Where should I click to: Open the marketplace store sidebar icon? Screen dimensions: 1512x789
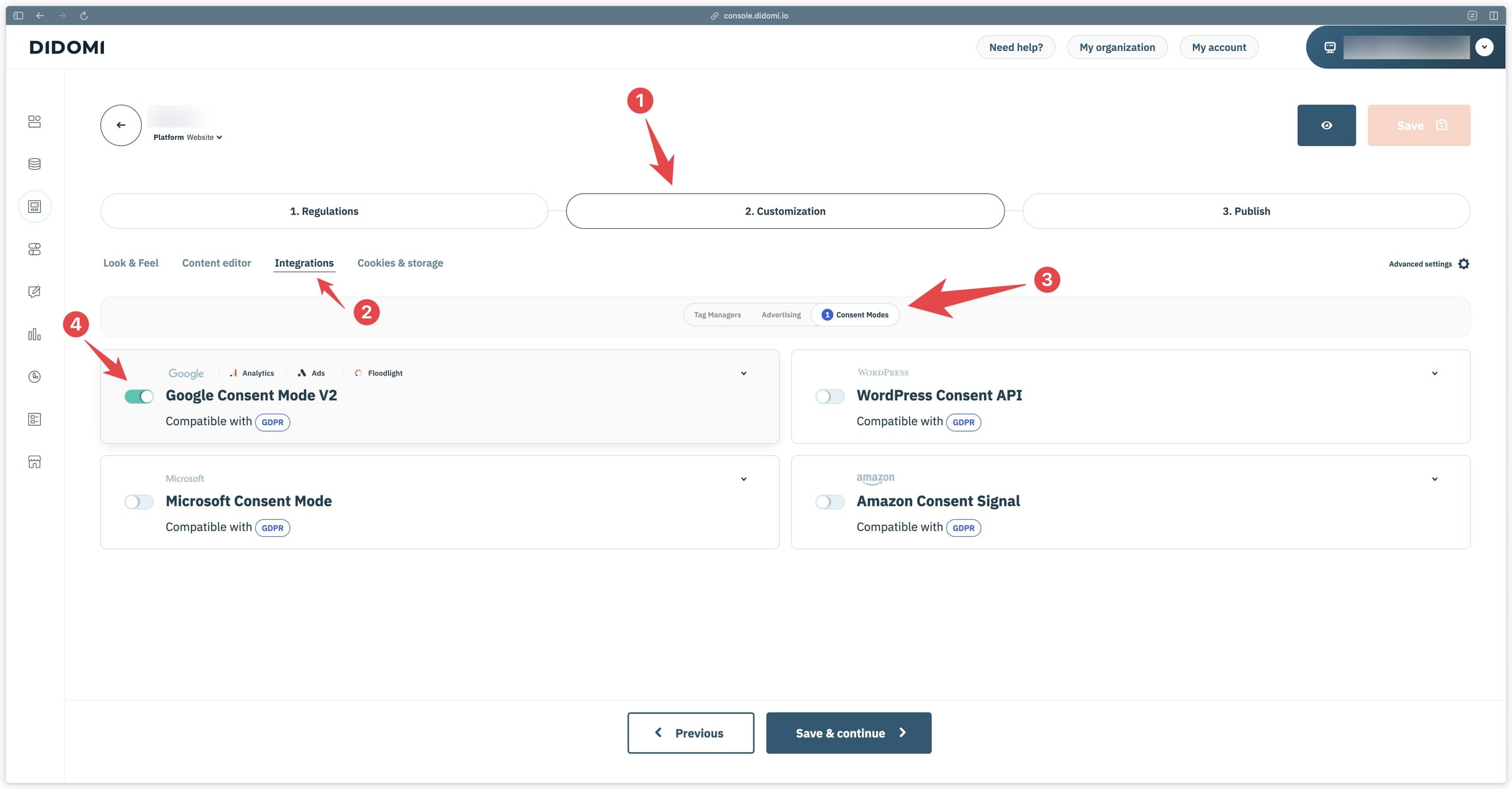(x=35, y=462)
